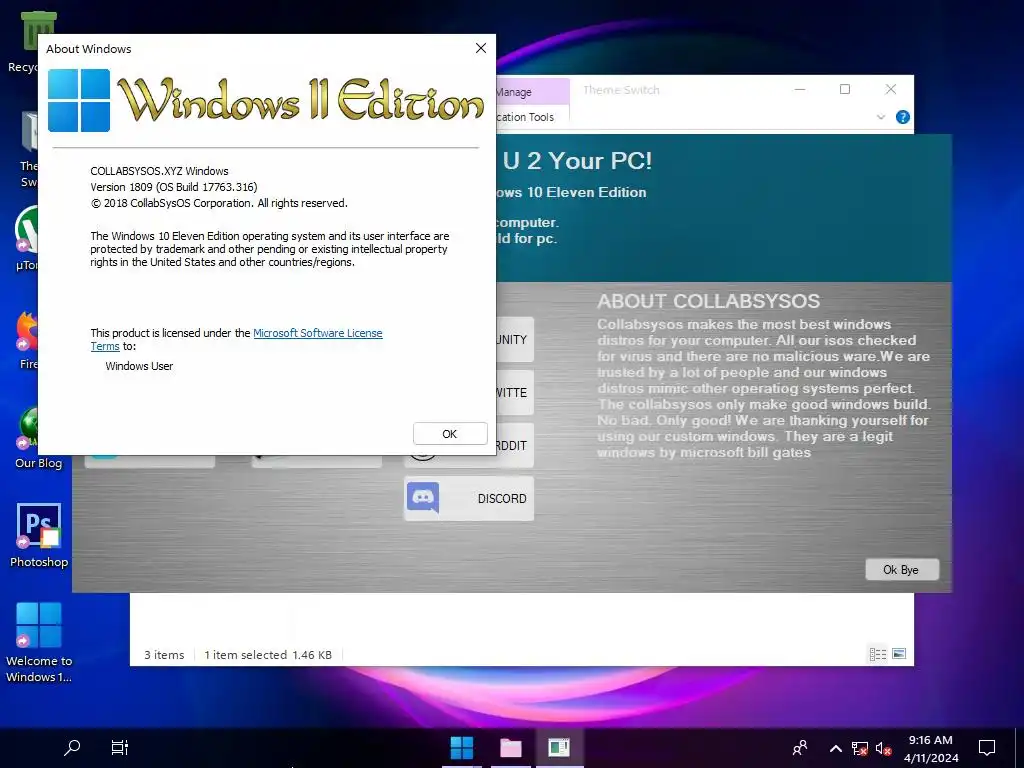Image resolution: width=1024 pixels, height=768 pixels.
Task: Maximize the Theme Switch Explorer window
Action: coord(845,89)
